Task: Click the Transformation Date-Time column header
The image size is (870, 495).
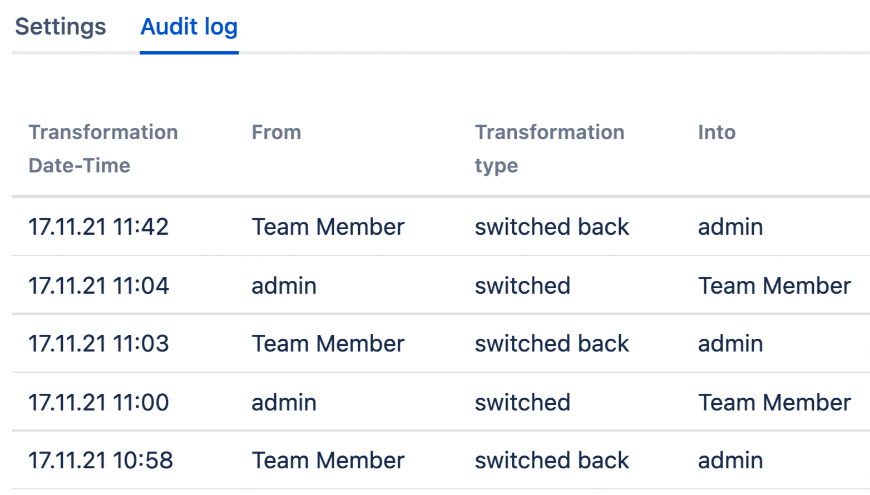Action: click(x=103, y=148)
